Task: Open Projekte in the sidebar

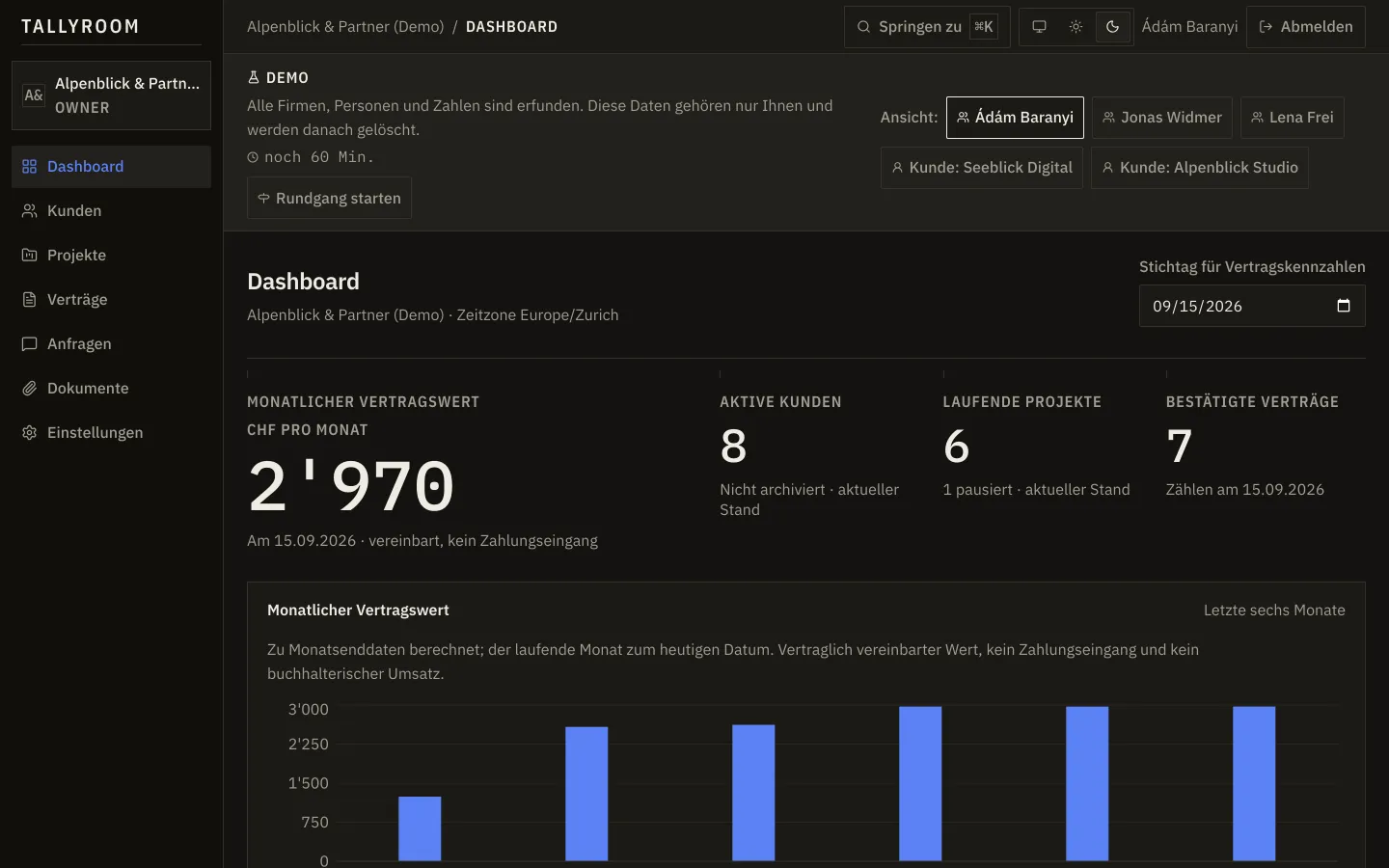Action: pyautogui.click(x=111, y=256)
